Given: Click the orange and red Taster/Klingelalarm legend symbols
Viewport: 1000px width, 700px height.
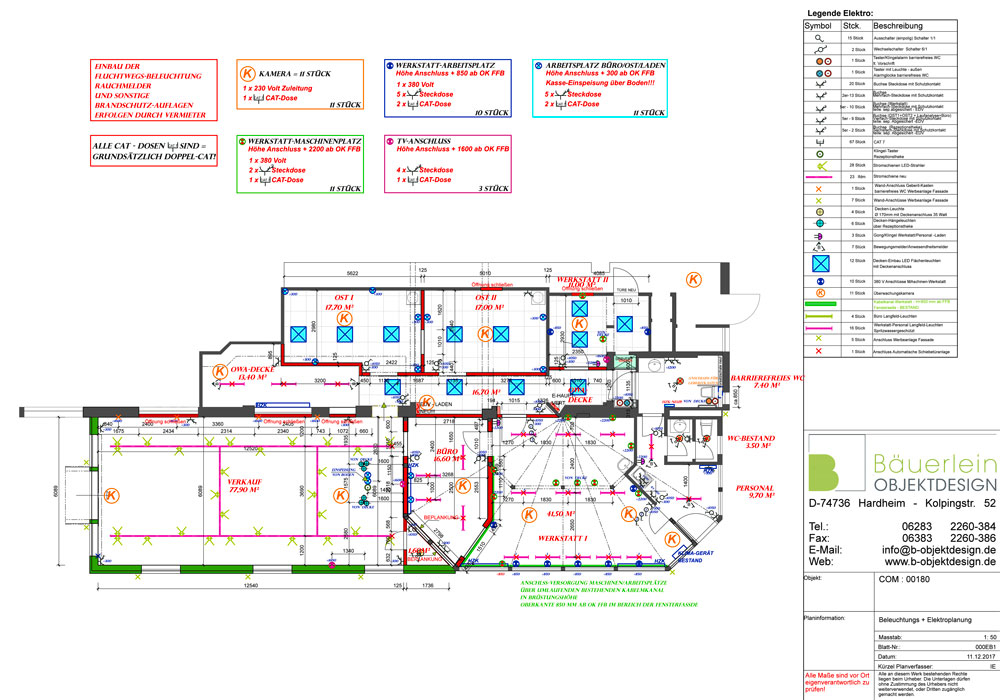Looking at the screenshot, I should (x=824, y=61).
